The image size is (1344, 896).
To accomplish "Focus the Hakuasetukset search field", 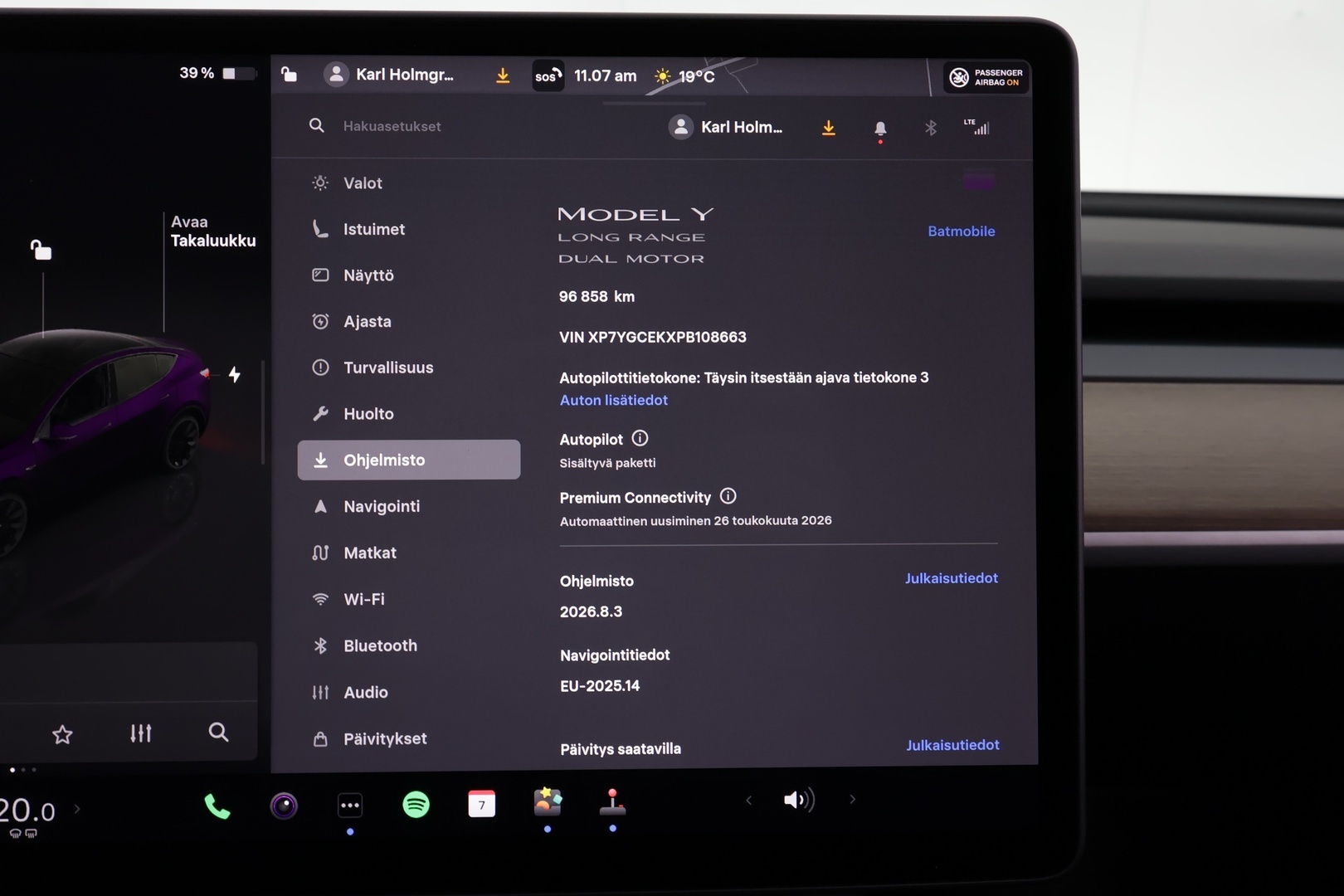I will coord(392,126).
